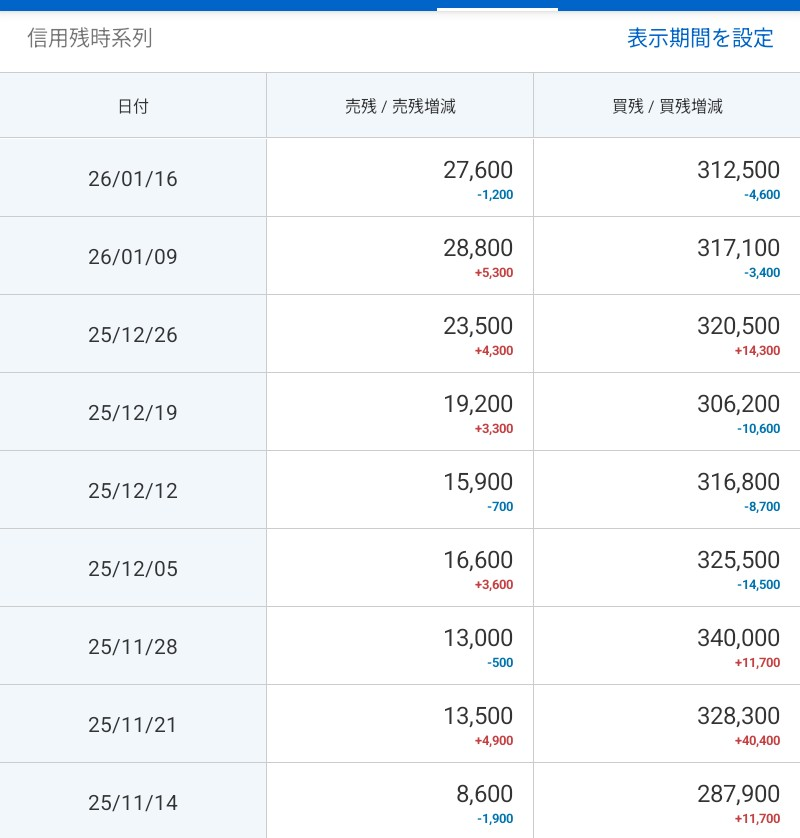The image size is (800, 838).
Task: Select the 売残 / 売残増減 column header
Action: coord(400,106)
